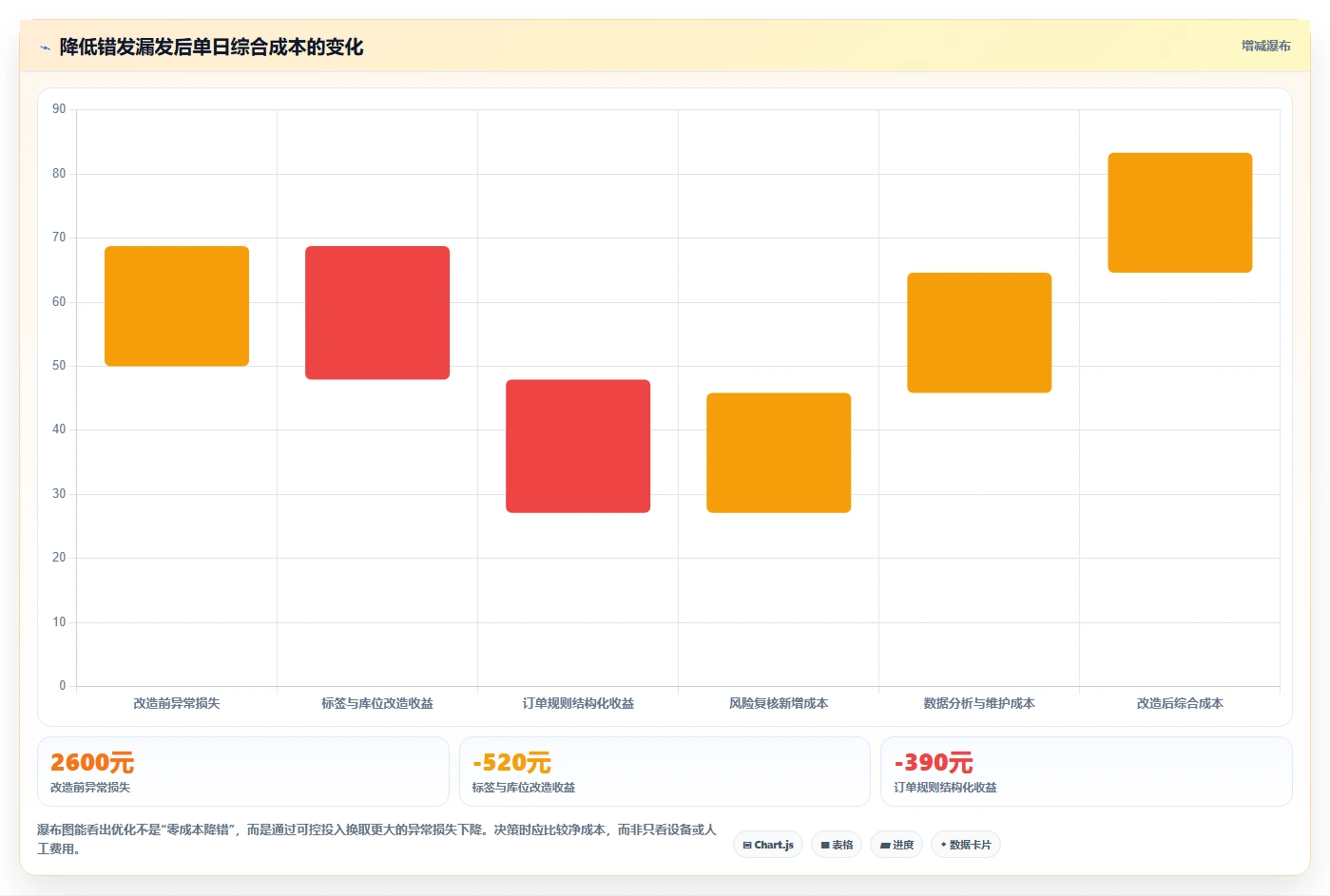Image resolution: width=1330 pixels, height=896 pixels.
Task: Select the 风险复核新增成本 orange bar
Action: click(779, 452)
